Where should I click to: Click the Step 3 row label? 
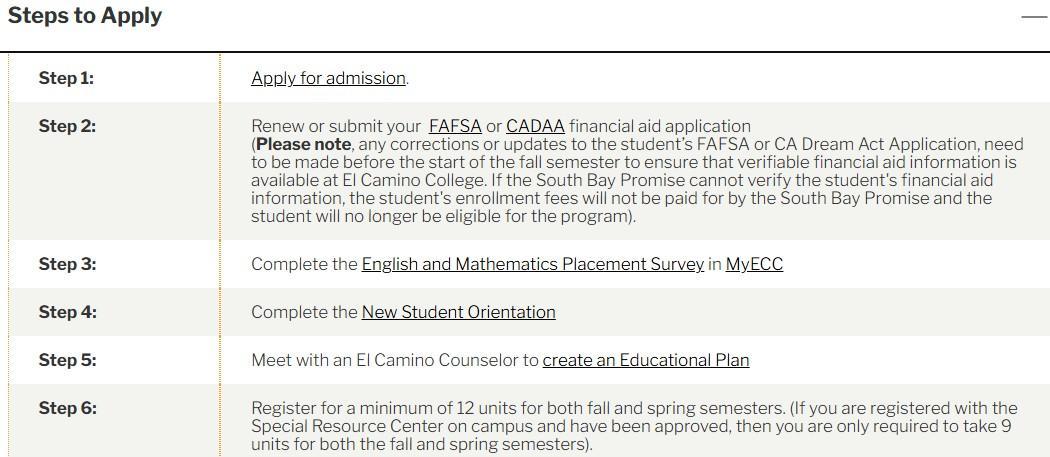coord(67,264)
